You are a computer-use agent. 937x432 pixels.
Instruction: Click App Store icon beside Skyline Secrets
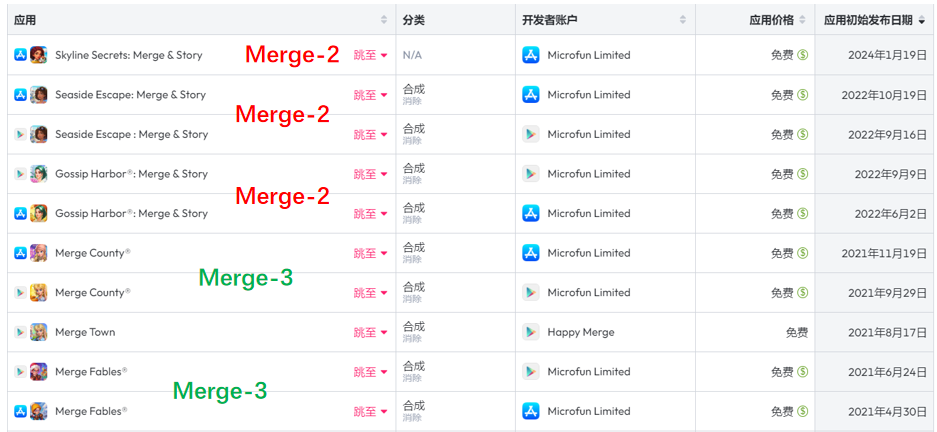[x=21, y=55]
